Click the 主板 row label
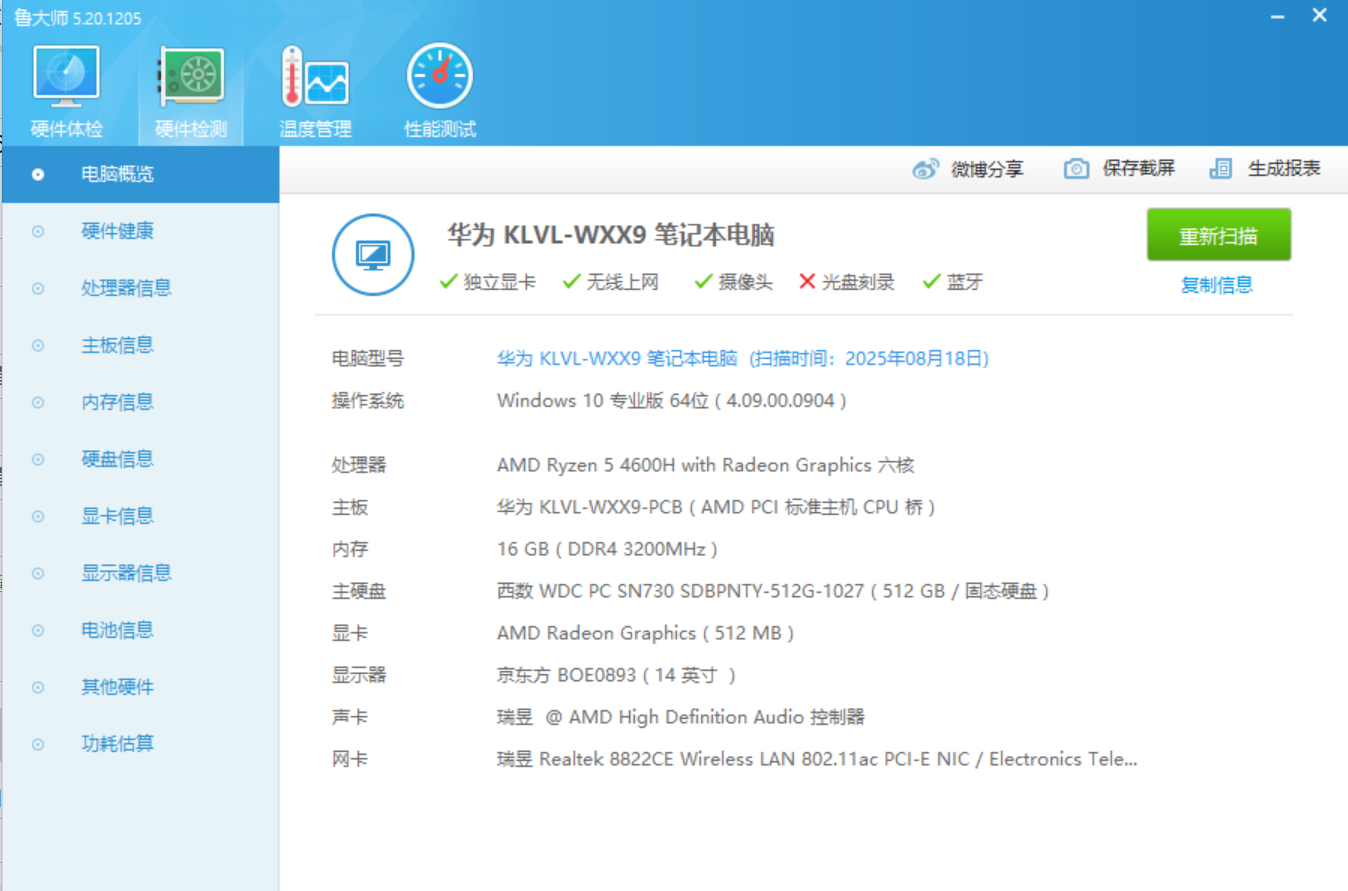1348x891 pixels. click(x=350, y=507)
